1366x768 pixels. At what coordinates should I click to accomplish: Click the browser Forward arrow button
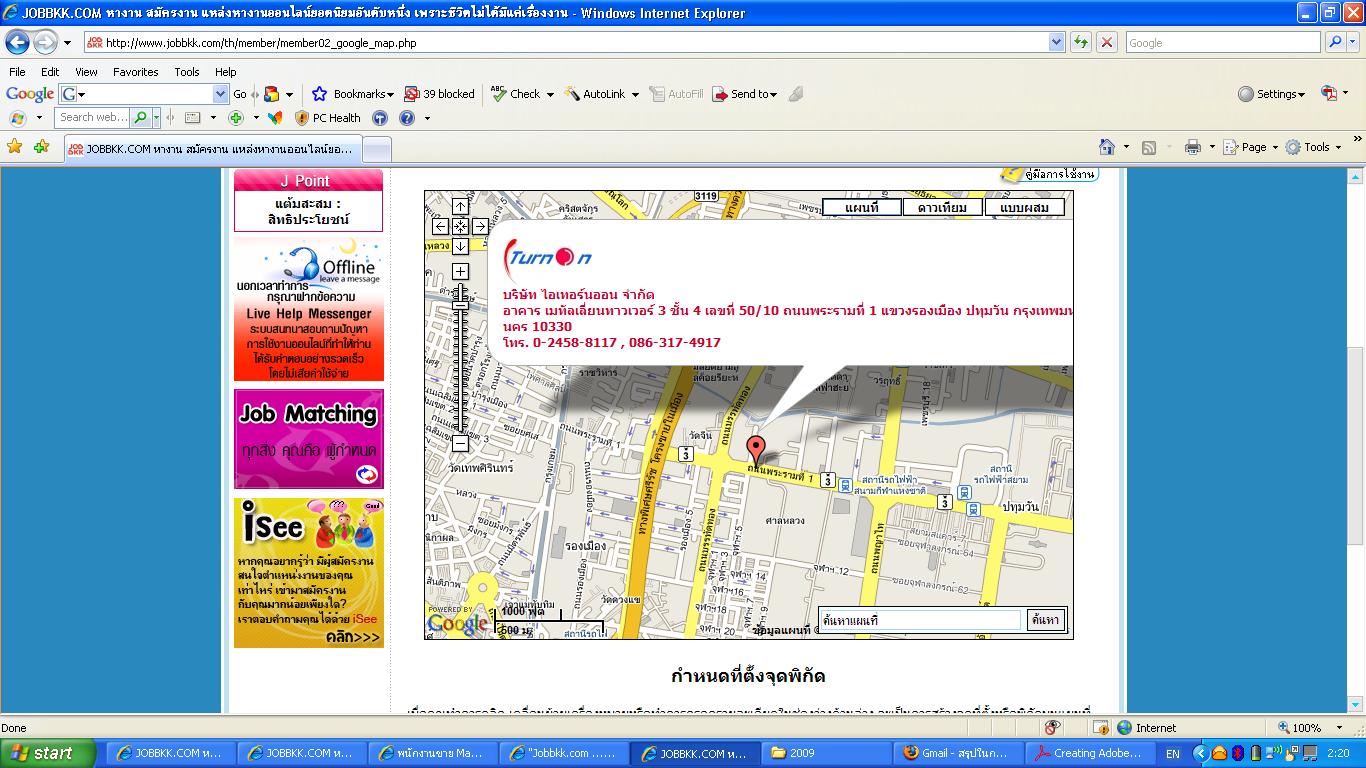[x=45, y=43]
